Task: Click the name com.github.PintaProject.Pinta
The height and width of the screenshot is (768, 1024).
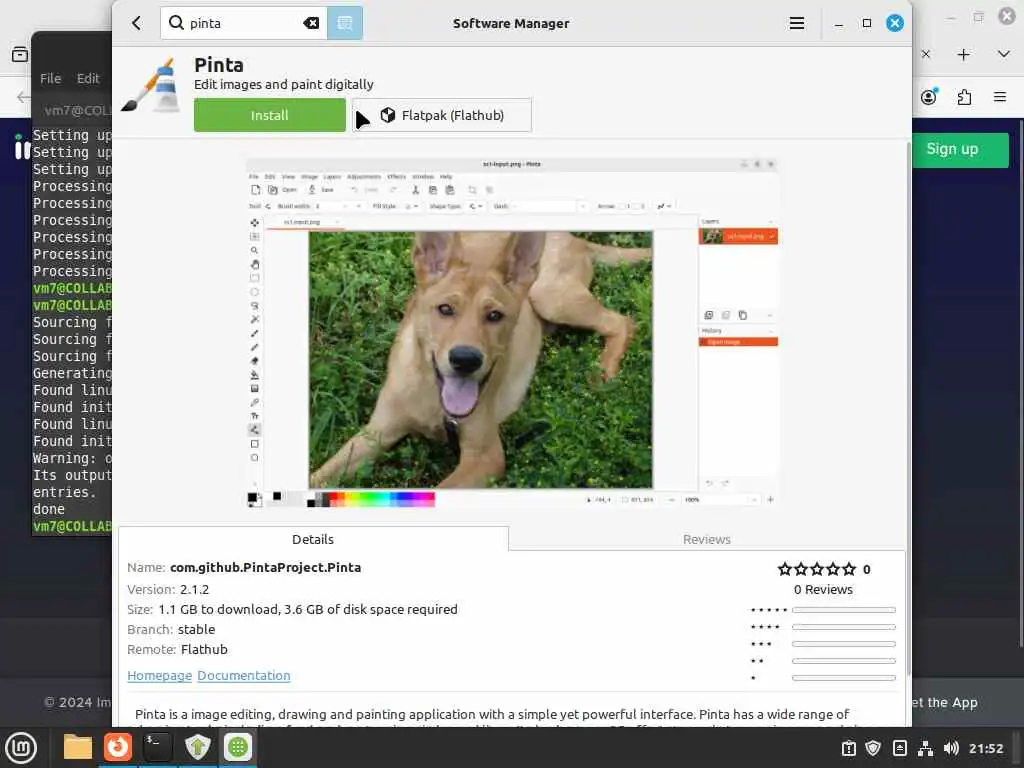Action: (265, 568)
